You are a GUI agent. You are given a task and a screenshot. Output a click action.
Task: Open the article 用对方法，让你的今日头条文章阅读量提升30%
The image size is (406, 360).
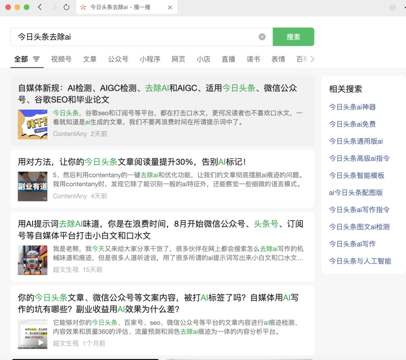132,162
